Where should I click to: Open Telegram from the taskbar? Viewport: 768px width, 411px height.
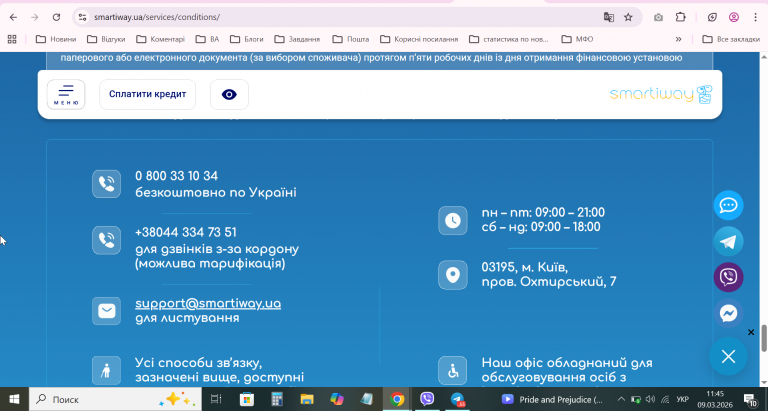coord(457,399)
